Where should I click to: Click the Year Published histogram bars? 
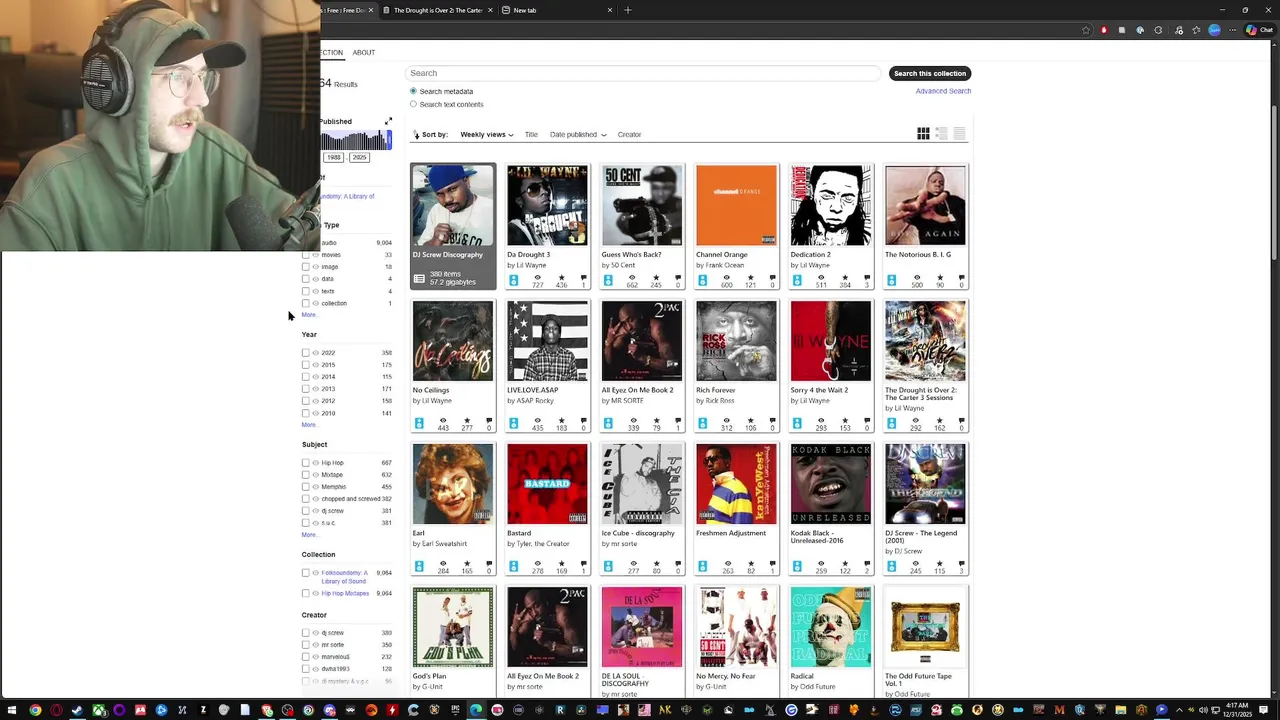pyautogui.click(x=357, y=139)
